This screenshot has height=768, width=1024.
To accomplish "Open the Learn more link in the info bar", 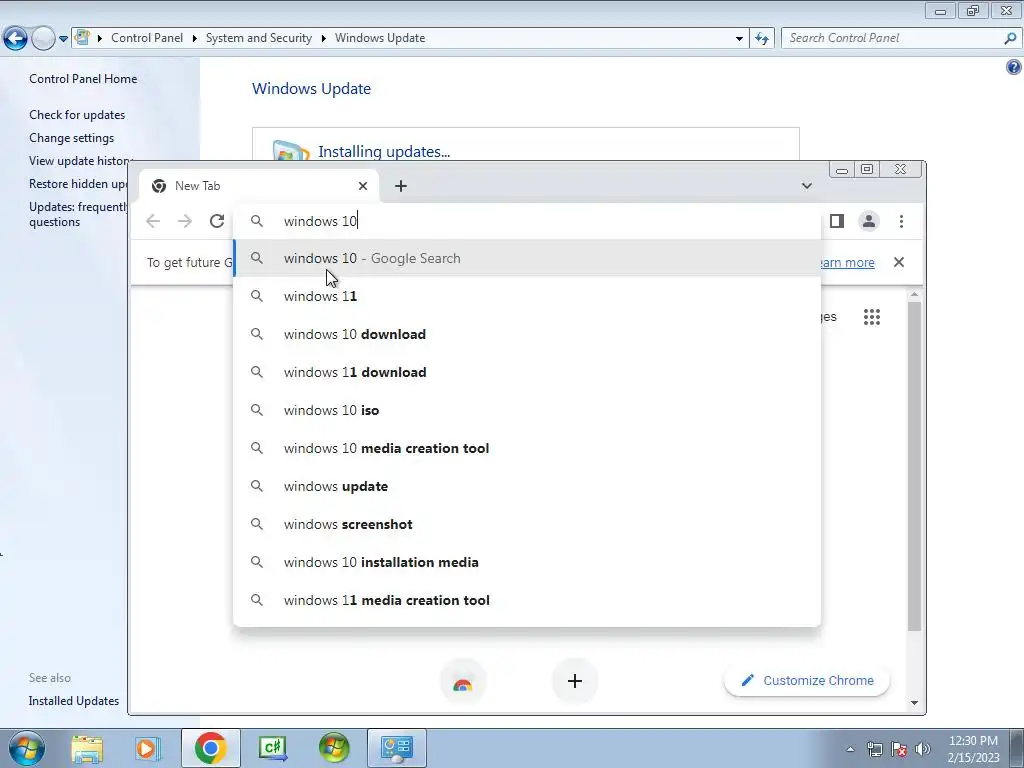I will click(846, 263).
